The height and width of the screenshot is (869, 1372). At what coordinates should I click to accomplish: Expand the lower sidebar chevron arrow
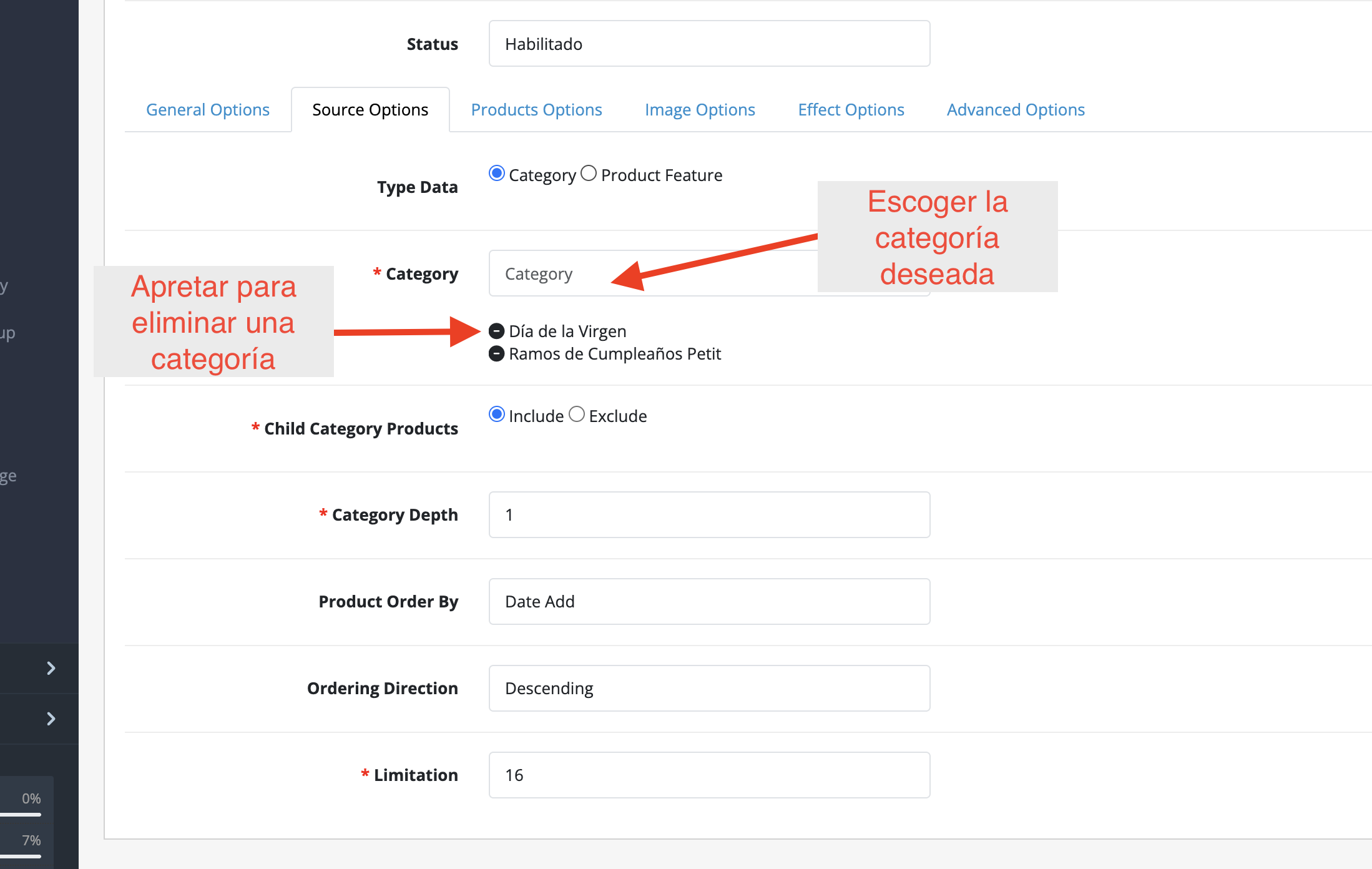point(51,719)
